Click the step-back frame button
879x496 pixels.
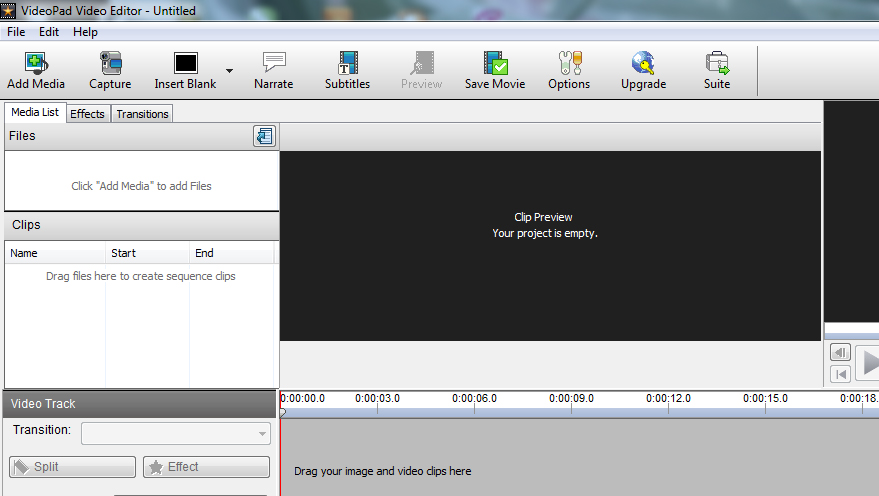point(840,353)
